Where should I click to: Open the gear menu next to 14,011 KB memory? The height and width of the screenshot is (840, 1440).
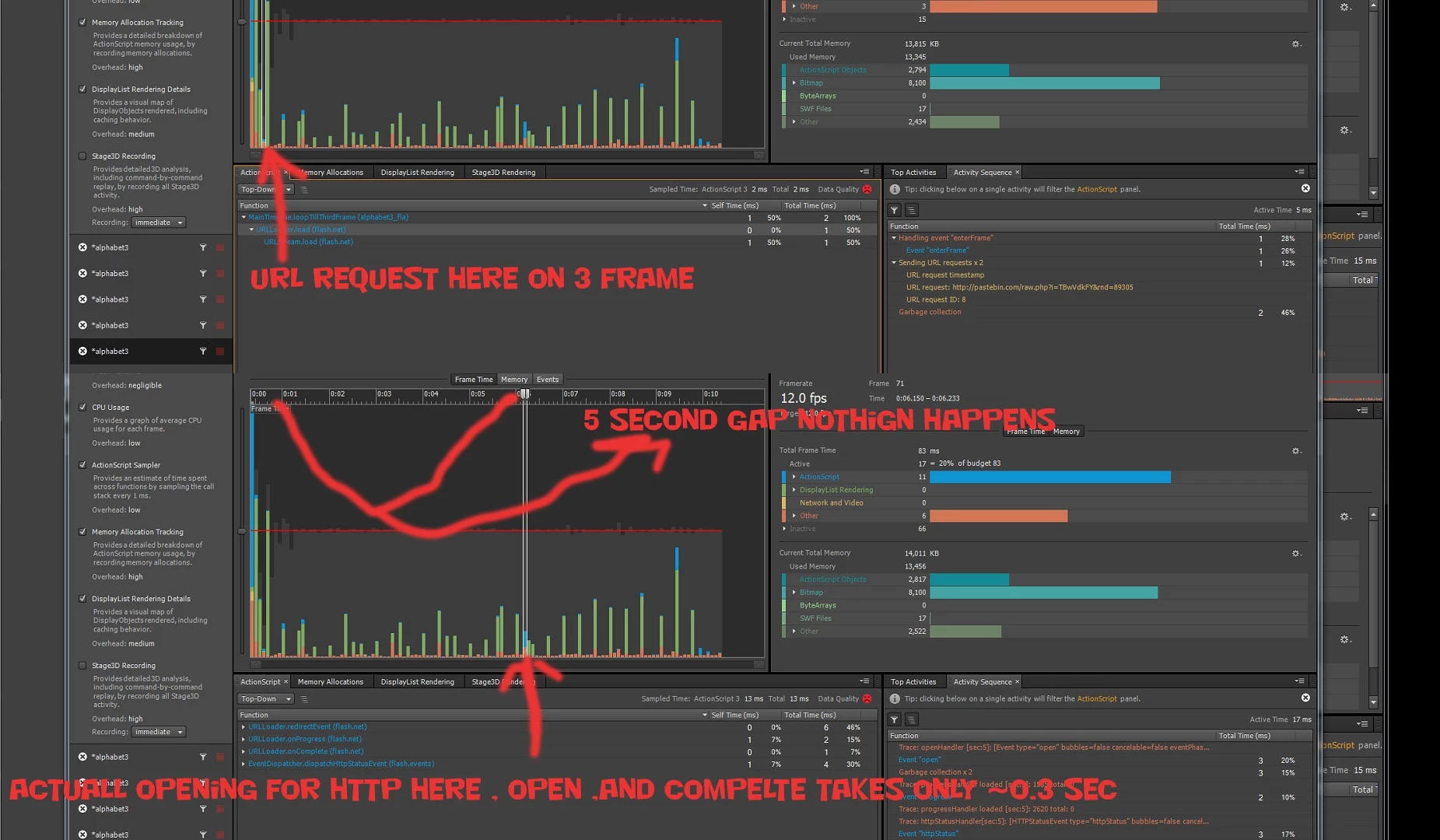coord(1296,553)
